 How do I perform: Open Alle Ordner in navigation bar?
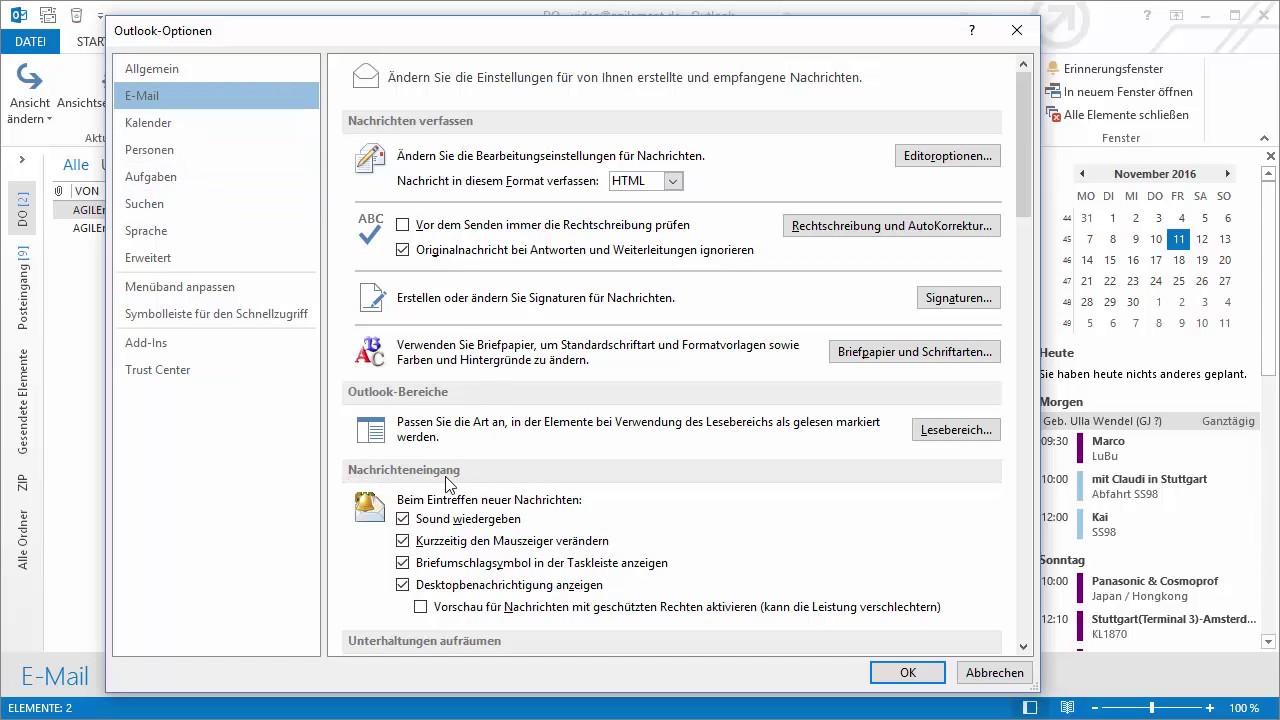tap(23, 540)
